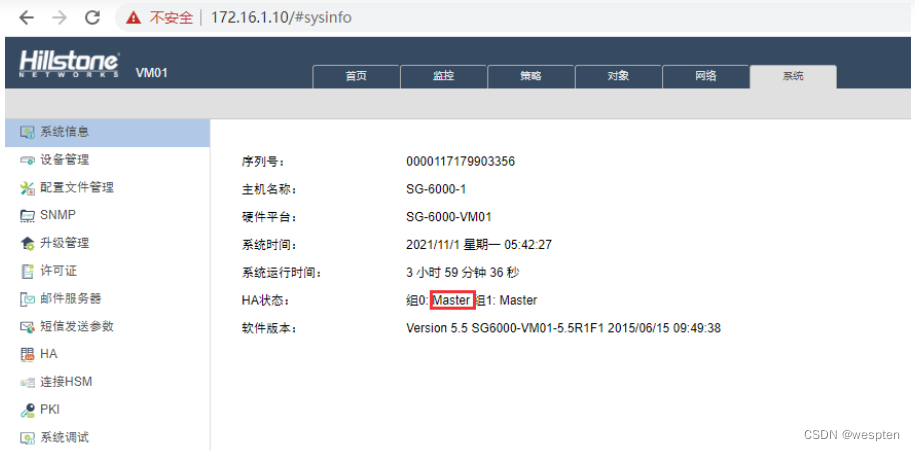Click the SNMP sidebar icon
Screen dimensions: 915x451
27,215
